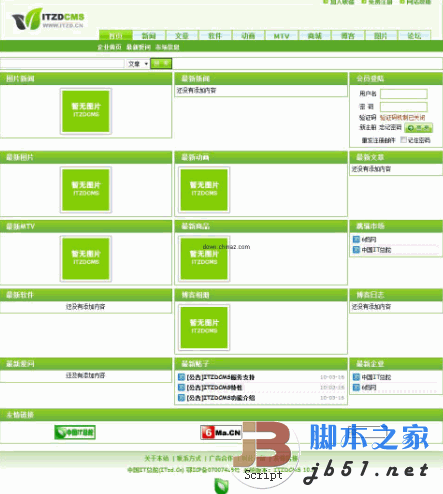
Task: Open the 联系方式 footer link
Action: click(189, 458)
